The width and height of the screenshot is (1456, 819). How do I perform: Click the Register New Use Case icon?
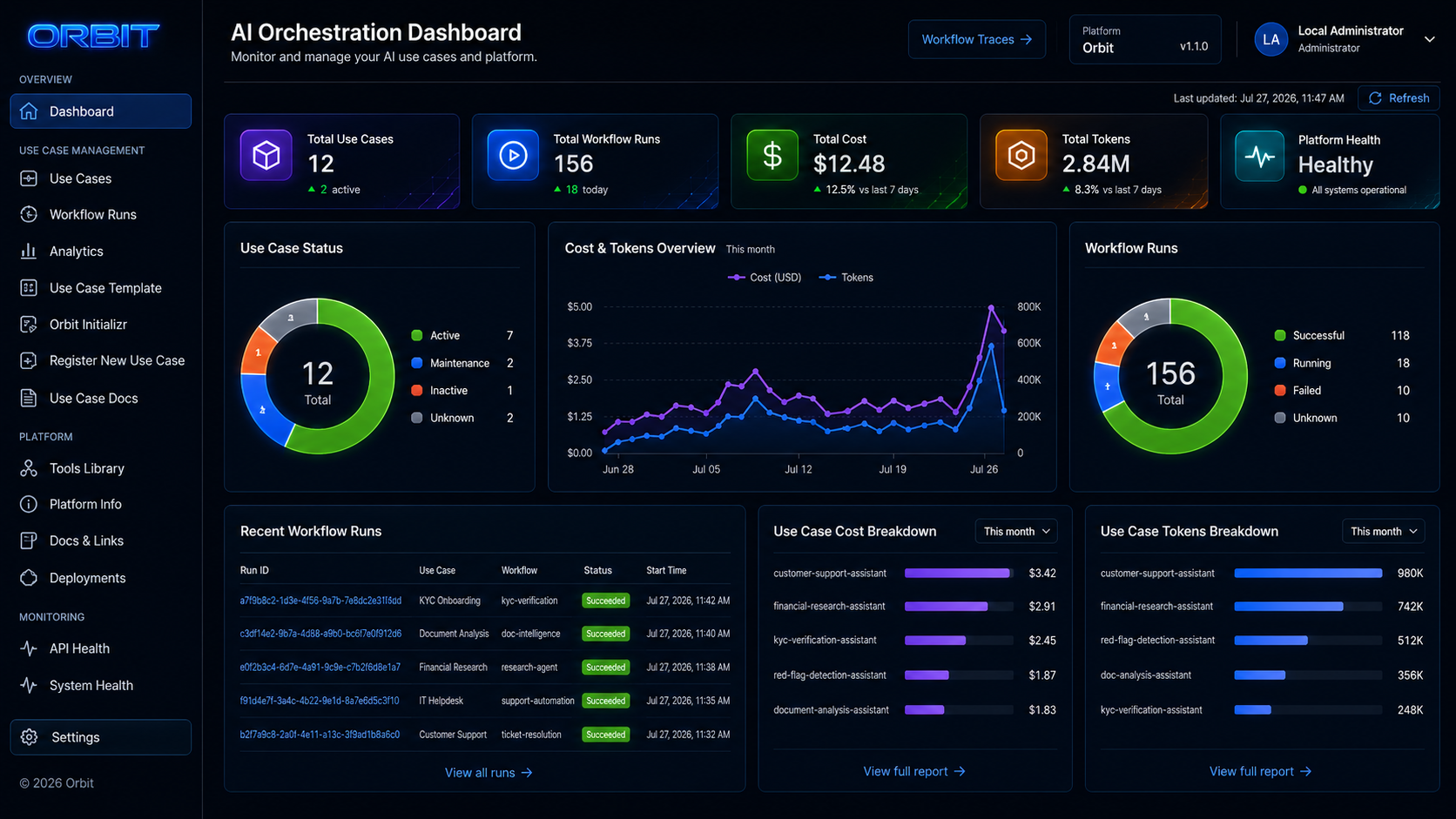coord(29,360)
